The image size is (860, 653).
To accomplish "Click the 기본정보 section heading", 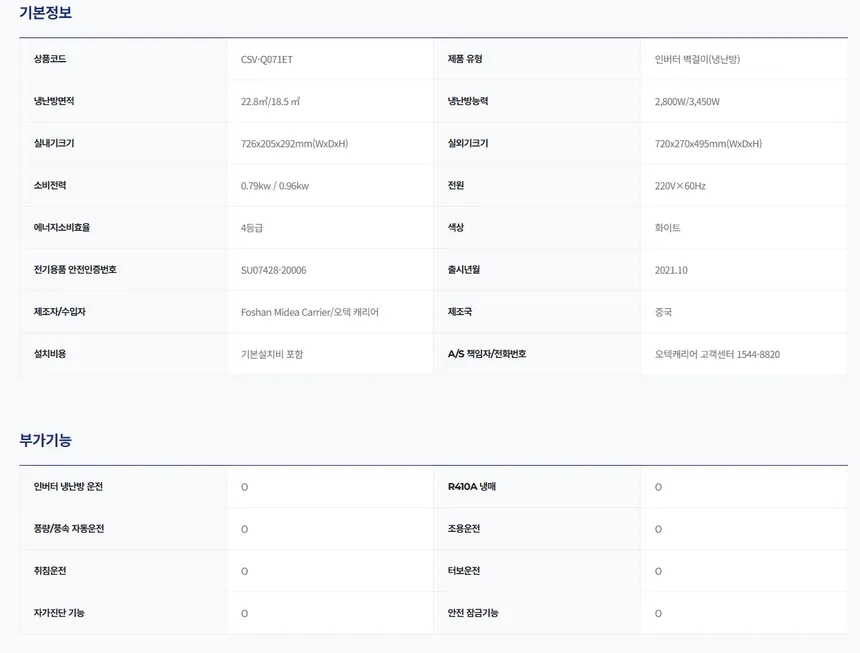I will [46, 13].
